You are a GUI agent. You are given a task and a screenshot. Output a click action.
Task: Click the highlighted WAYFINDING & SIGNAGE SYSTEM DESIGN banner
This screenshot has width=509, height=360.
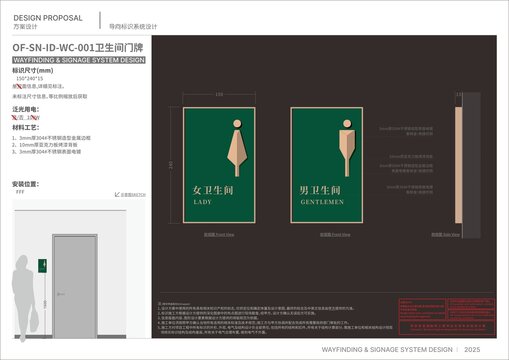pos(79,60)
